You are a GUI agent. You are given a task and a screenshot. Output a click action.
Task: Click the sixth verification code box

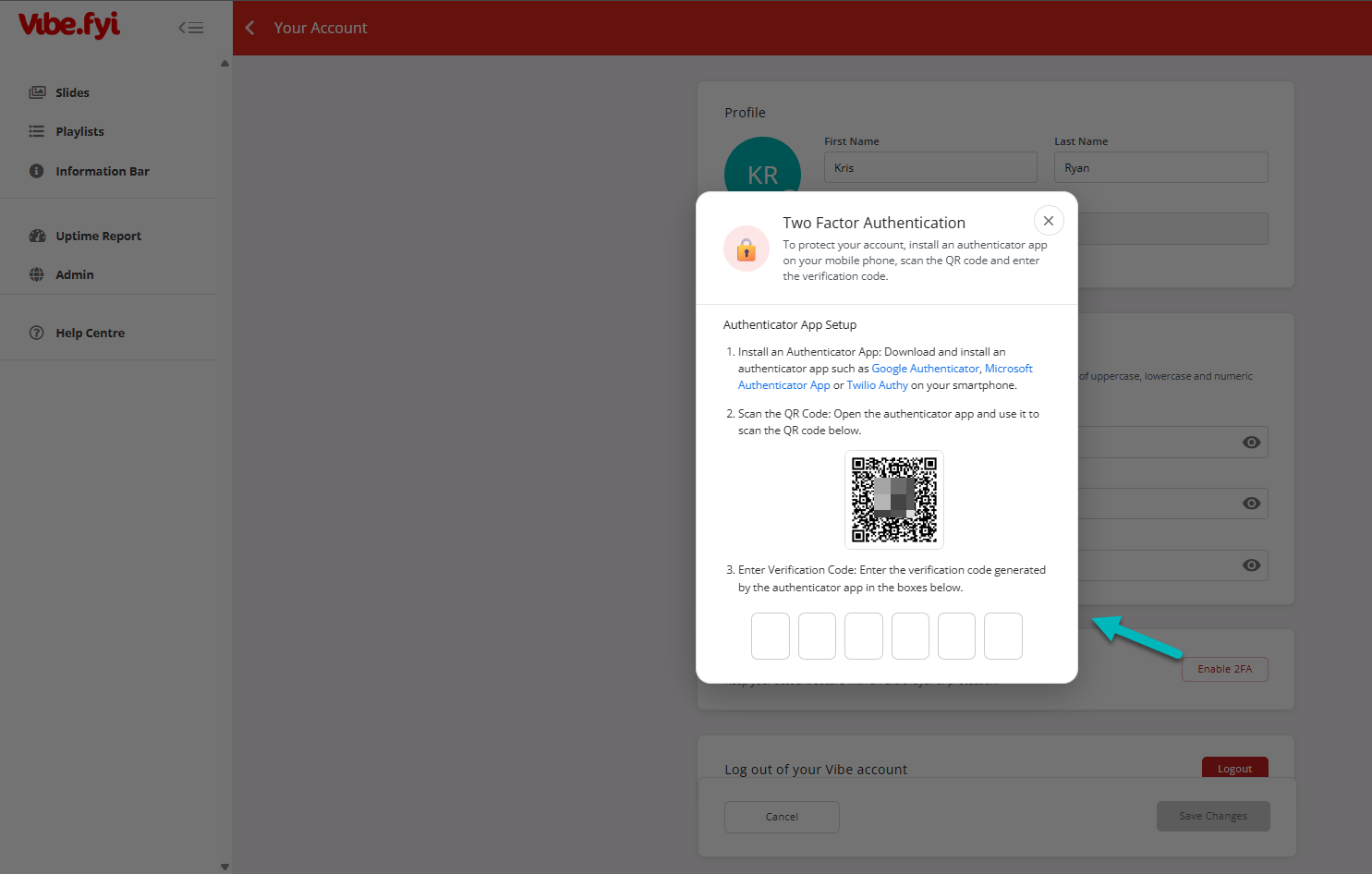tap(1003, 636)
